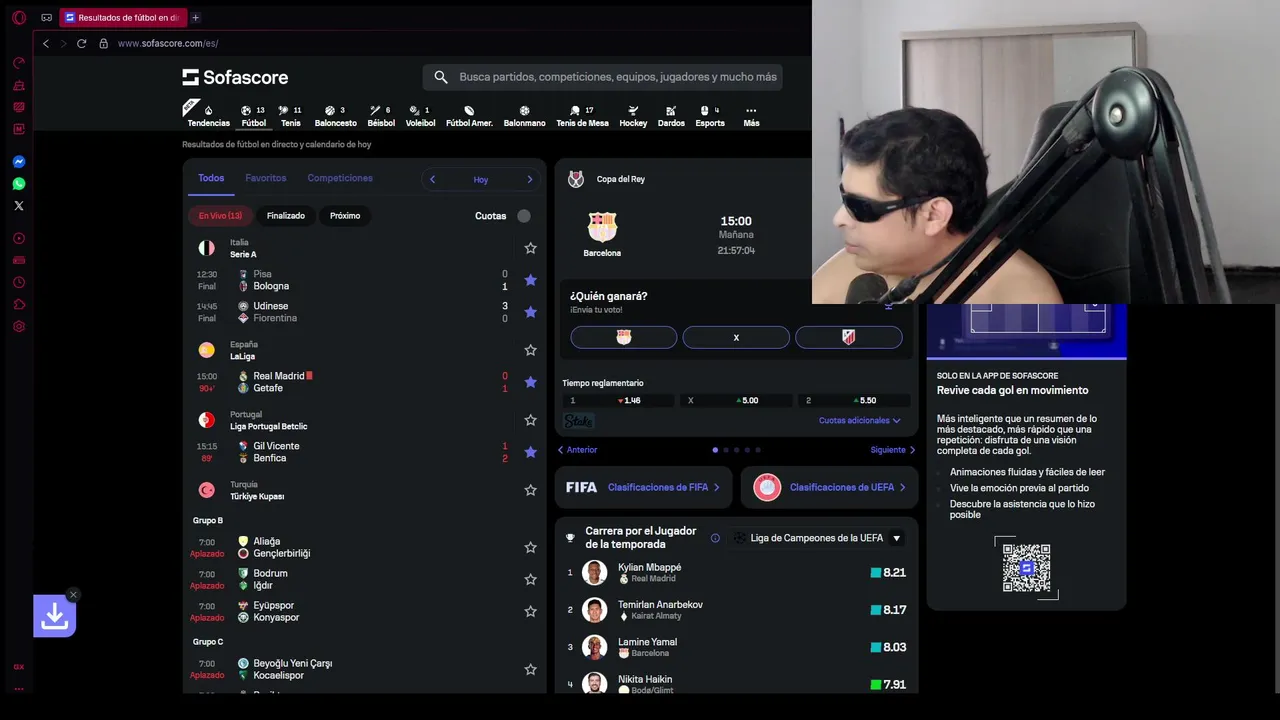Filter by Finalizado matches

tap(286, 216)
